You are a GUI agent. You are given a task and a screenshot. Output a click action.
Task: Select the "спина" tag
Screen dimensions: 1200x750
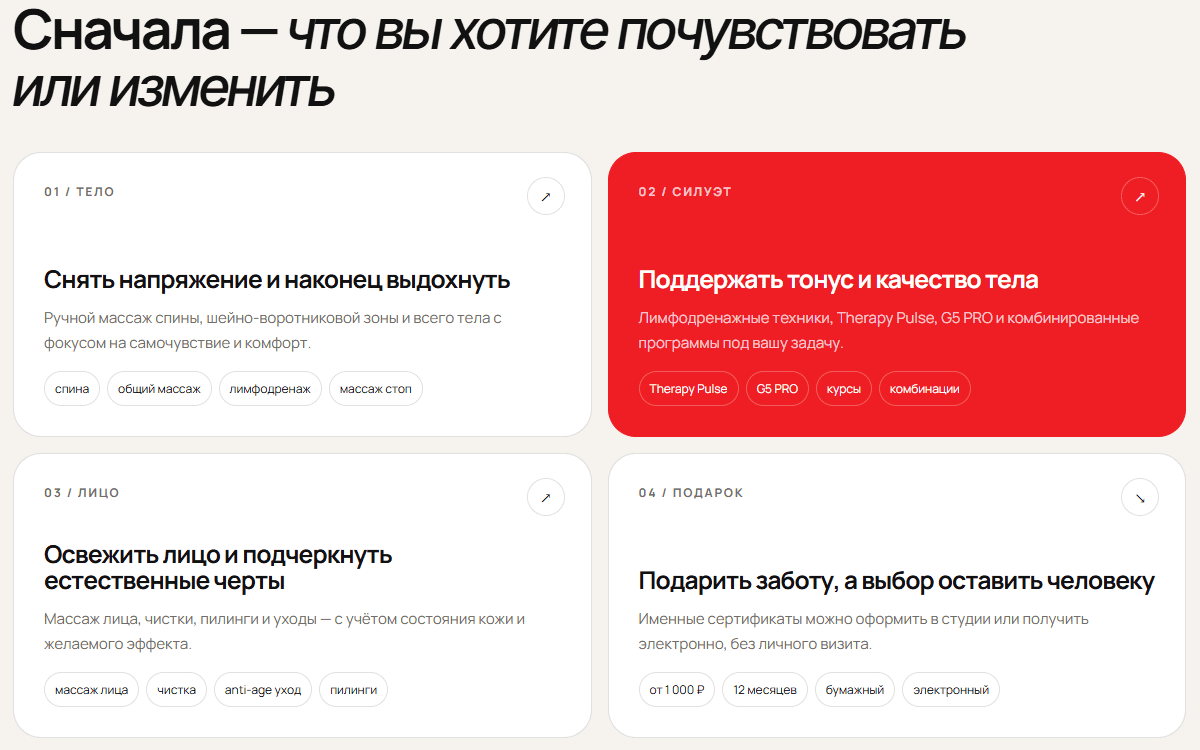(72, 389)
